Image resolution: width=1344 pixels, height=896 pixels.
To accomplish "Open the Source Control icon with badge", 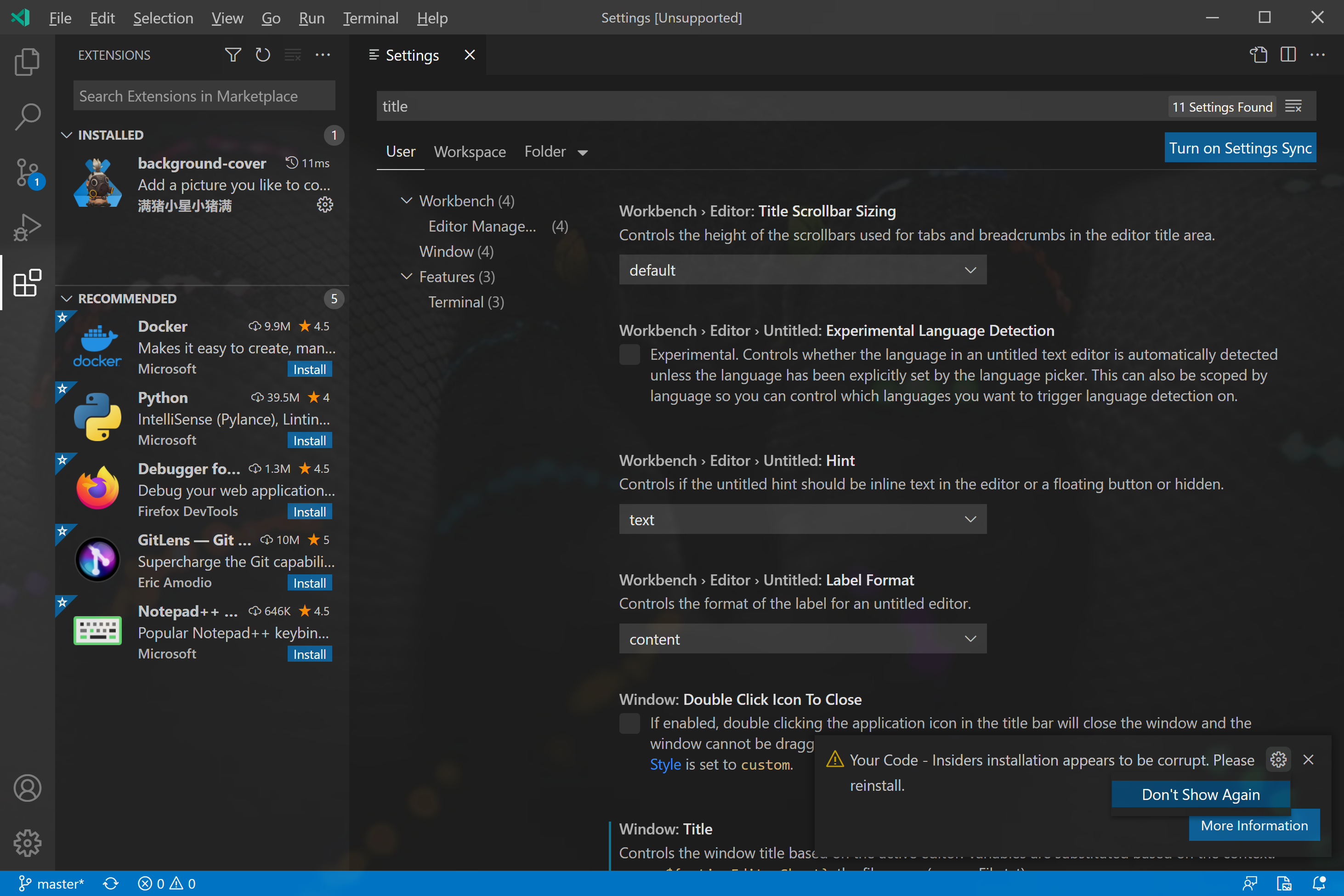I will click(27, 171).
